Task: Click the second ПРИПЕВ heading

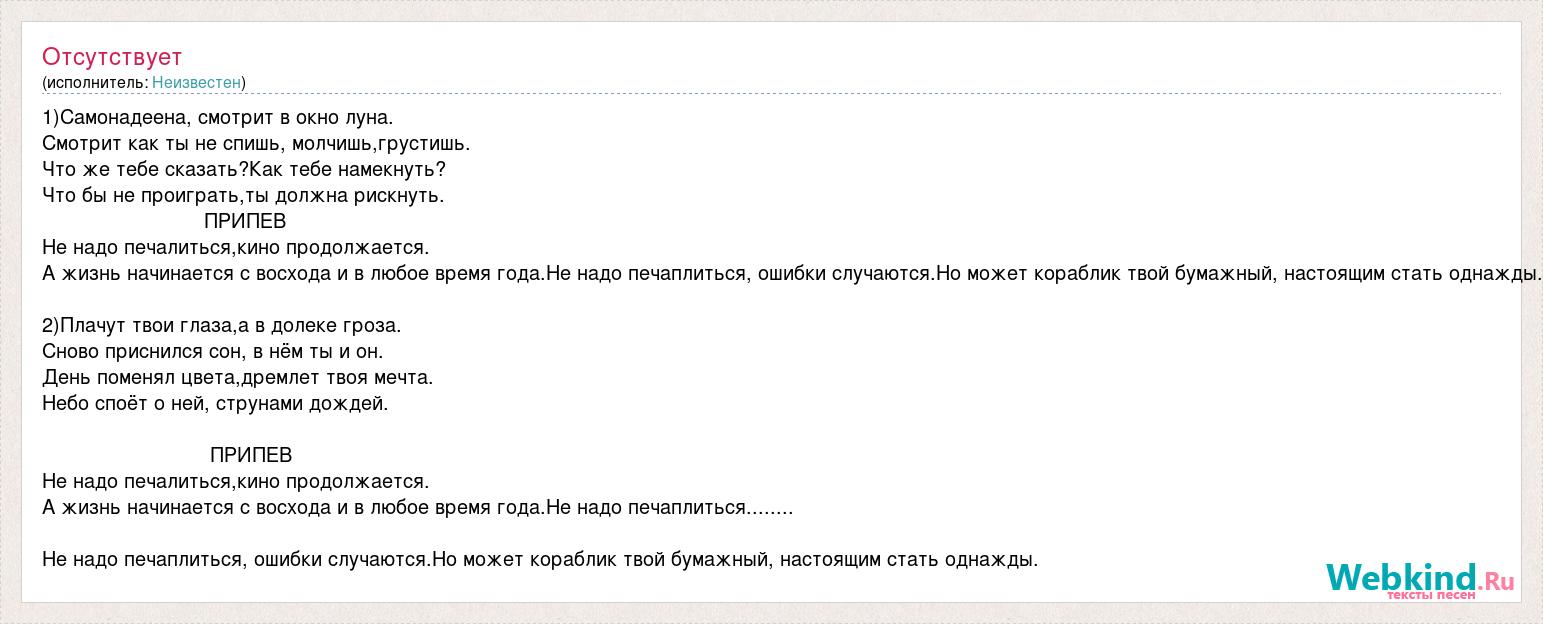Action: (251, 456)
